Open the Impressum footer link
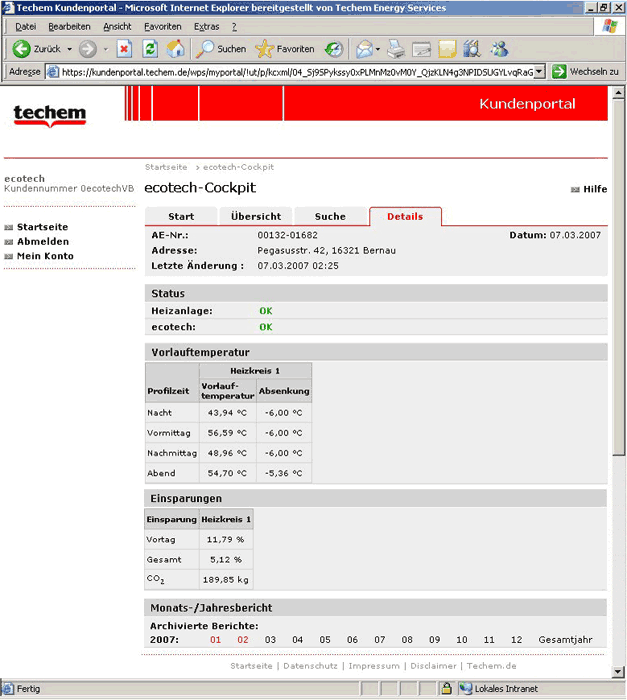 [x=374, y=666]
